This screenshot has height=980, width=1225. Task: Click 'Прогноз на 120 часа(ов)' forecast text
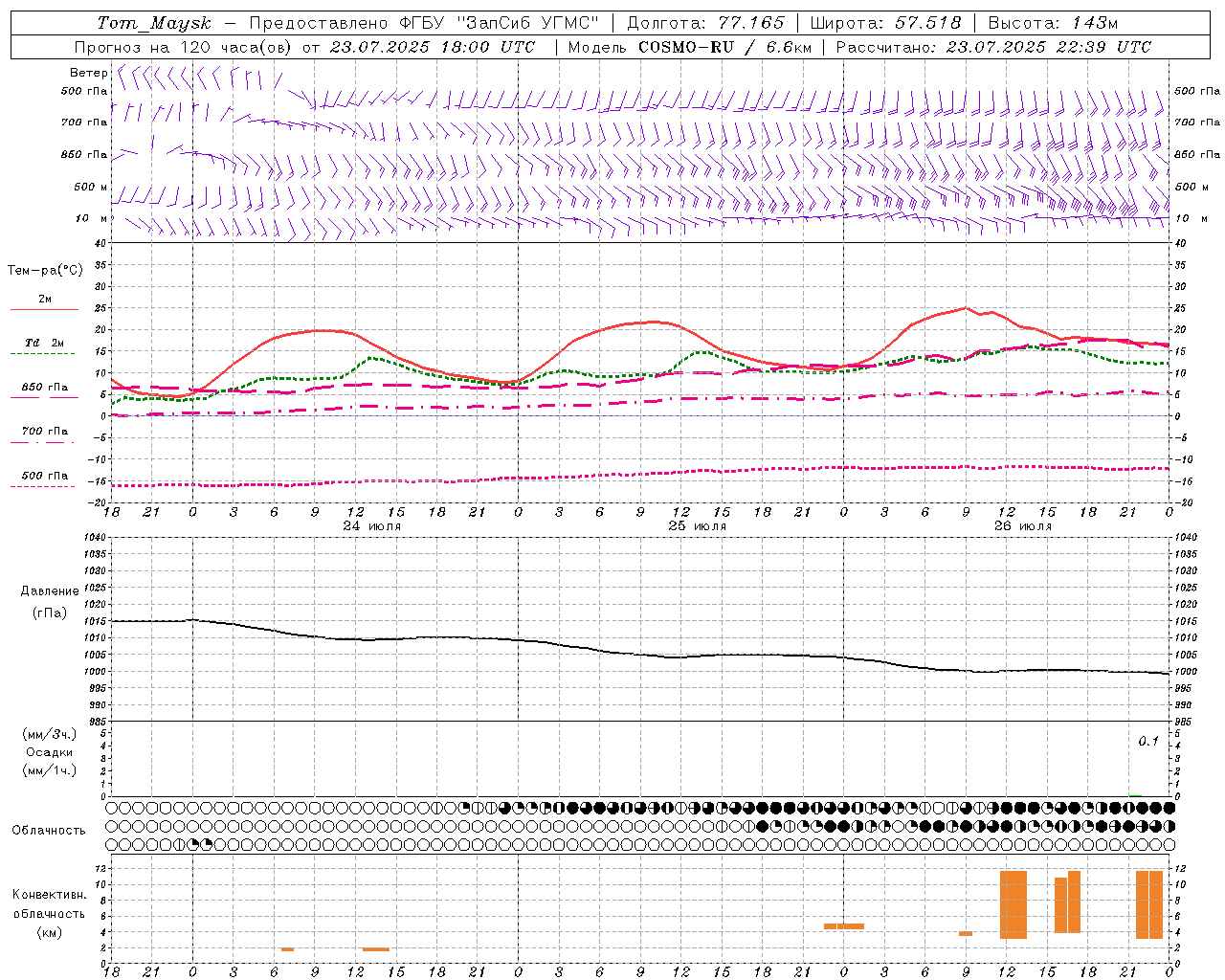click(184, 47)
